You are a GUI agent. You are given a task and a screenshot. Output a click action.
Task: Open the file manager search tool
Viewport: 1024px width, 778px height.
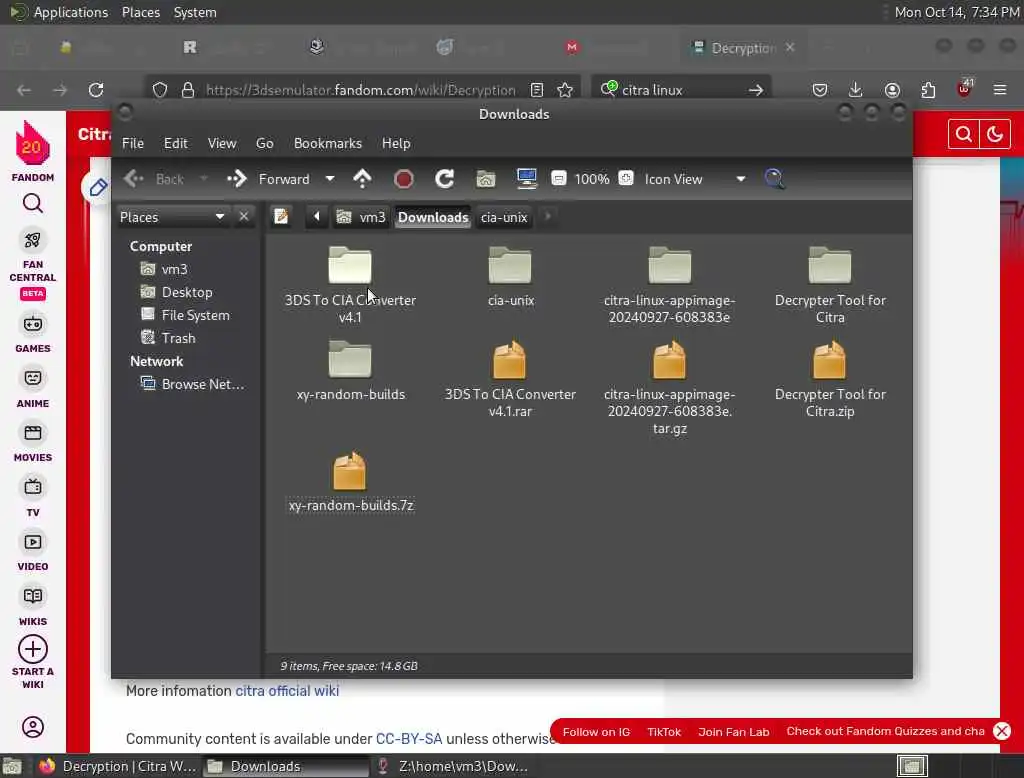point(775,178)
